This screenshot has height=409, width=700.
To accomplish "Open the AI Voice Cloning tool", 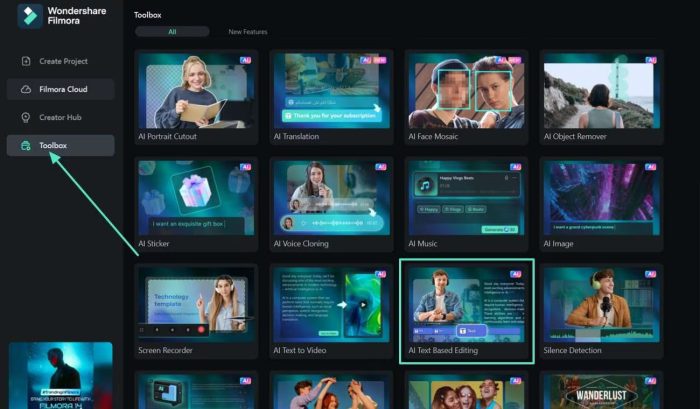I will tap(331, 204).
